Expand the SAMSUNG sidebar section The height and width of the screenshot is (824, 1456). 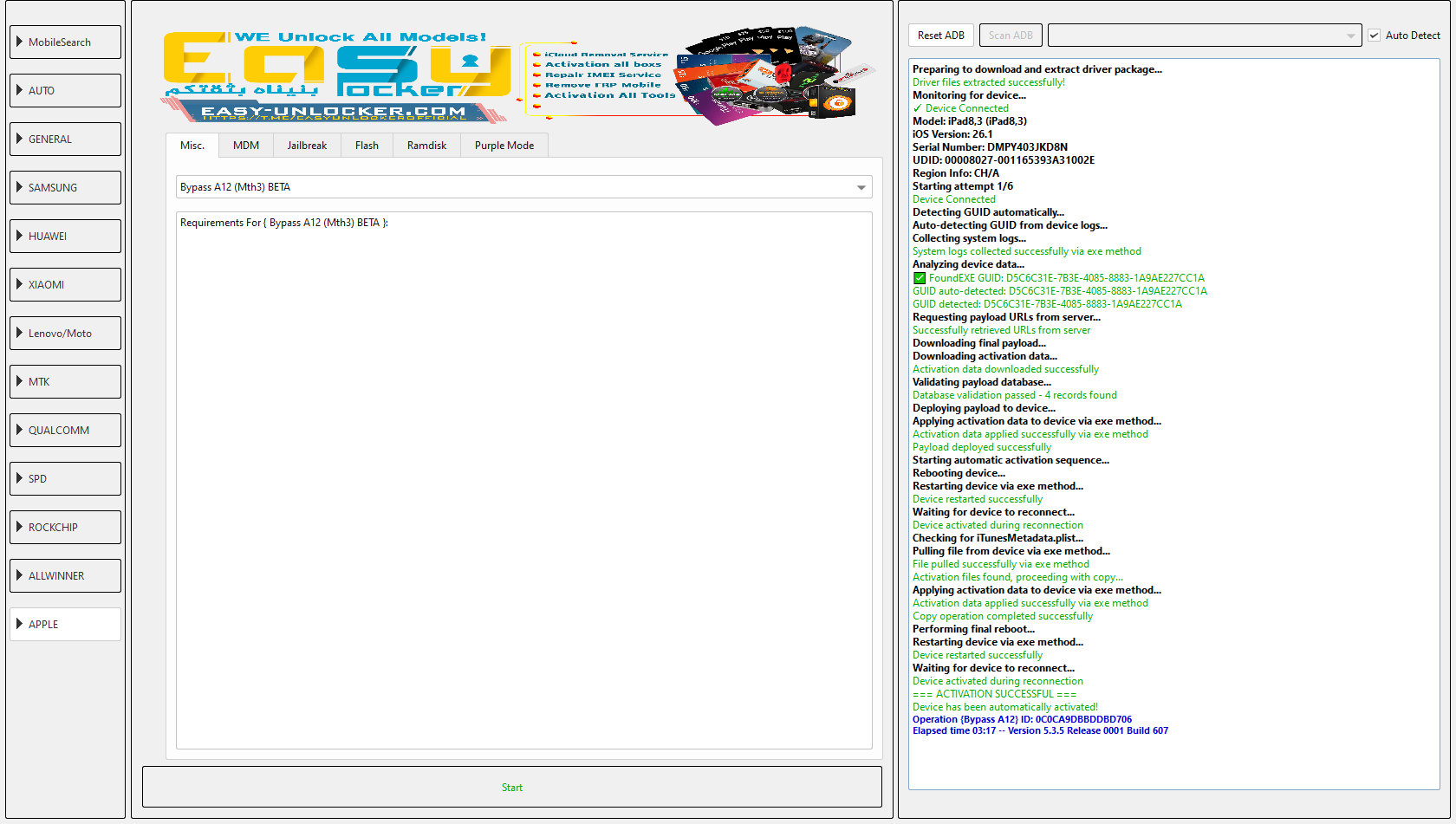(65, 187)
